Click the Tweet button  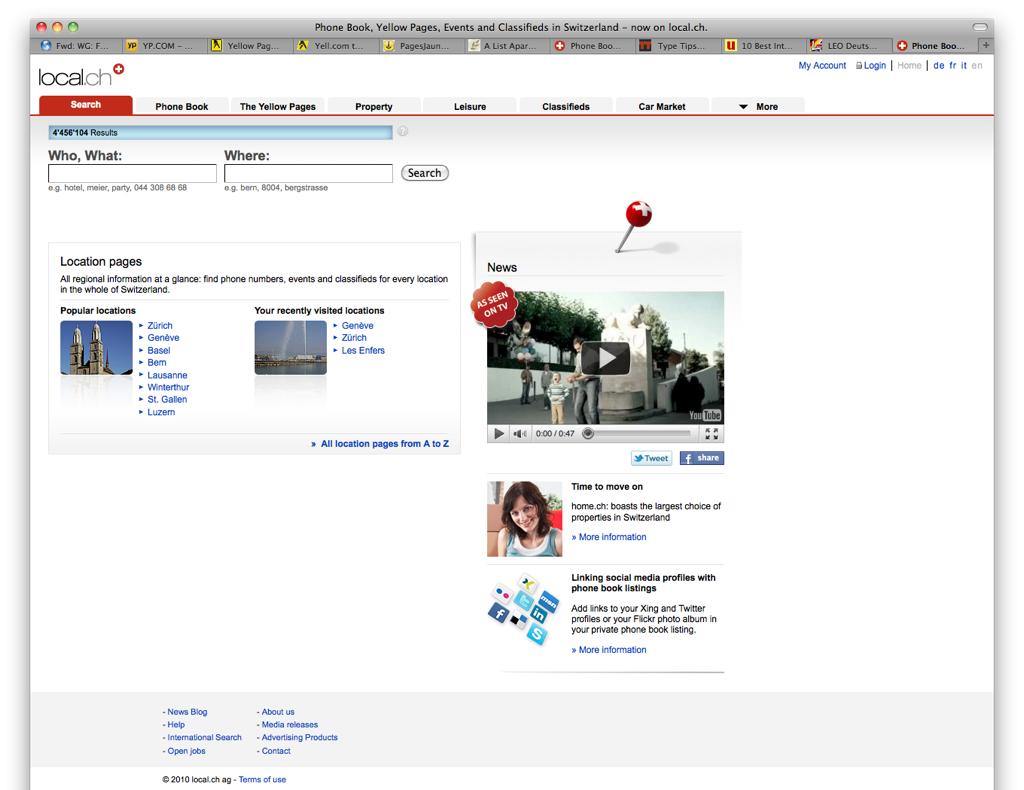tap(651, 458)
